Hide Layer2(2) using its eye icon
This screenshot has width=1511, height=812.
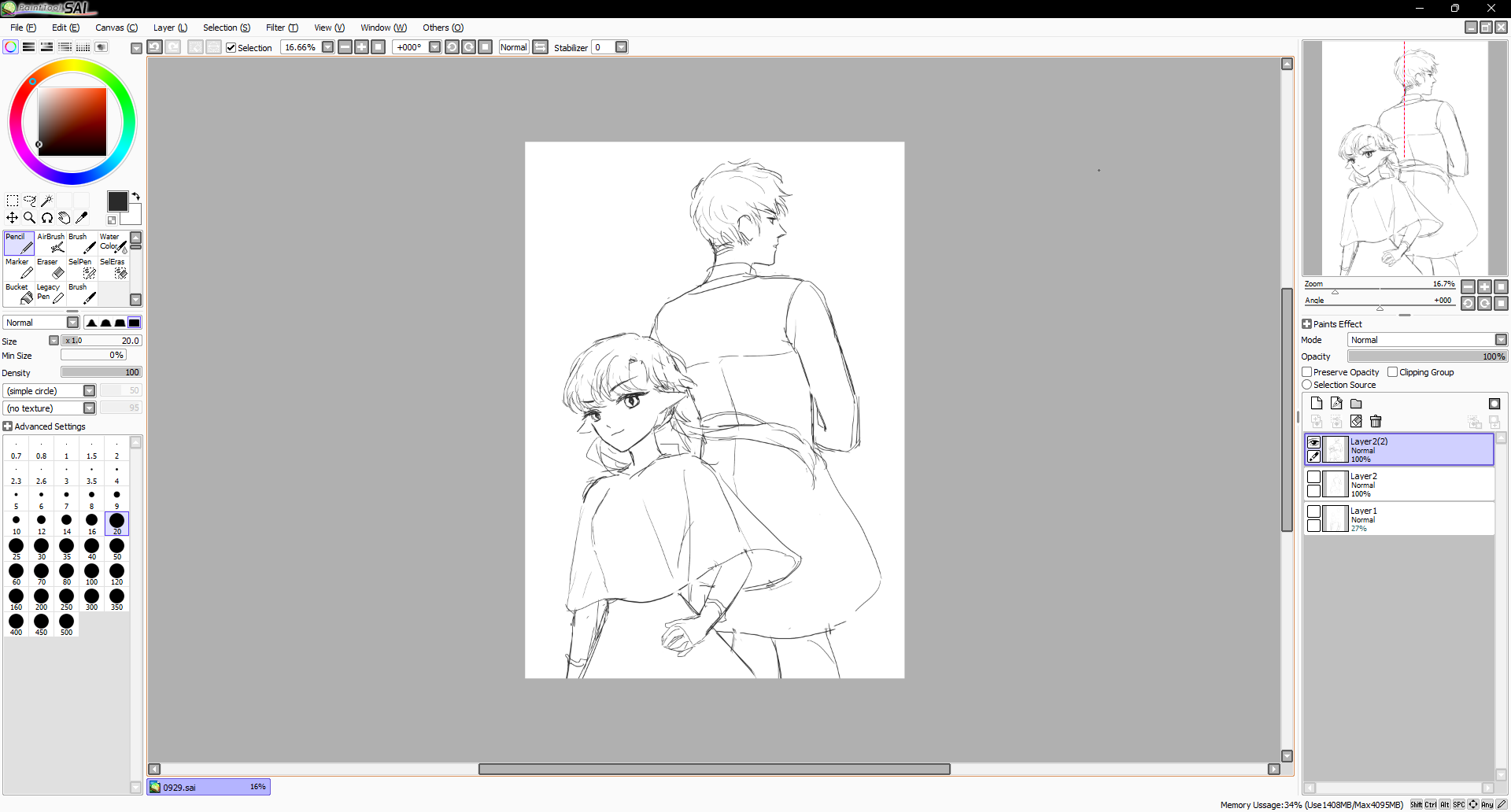pos(1313,442)
